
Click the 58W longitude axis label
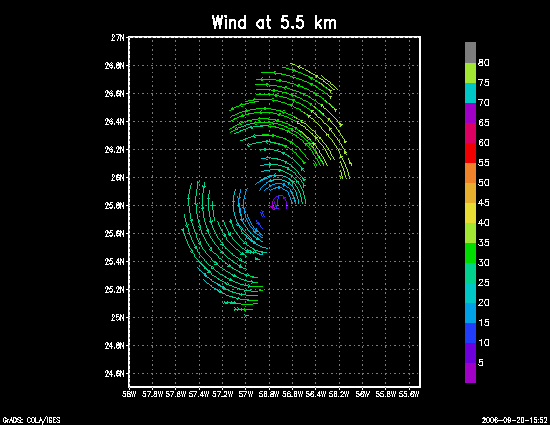pos(129,394)
